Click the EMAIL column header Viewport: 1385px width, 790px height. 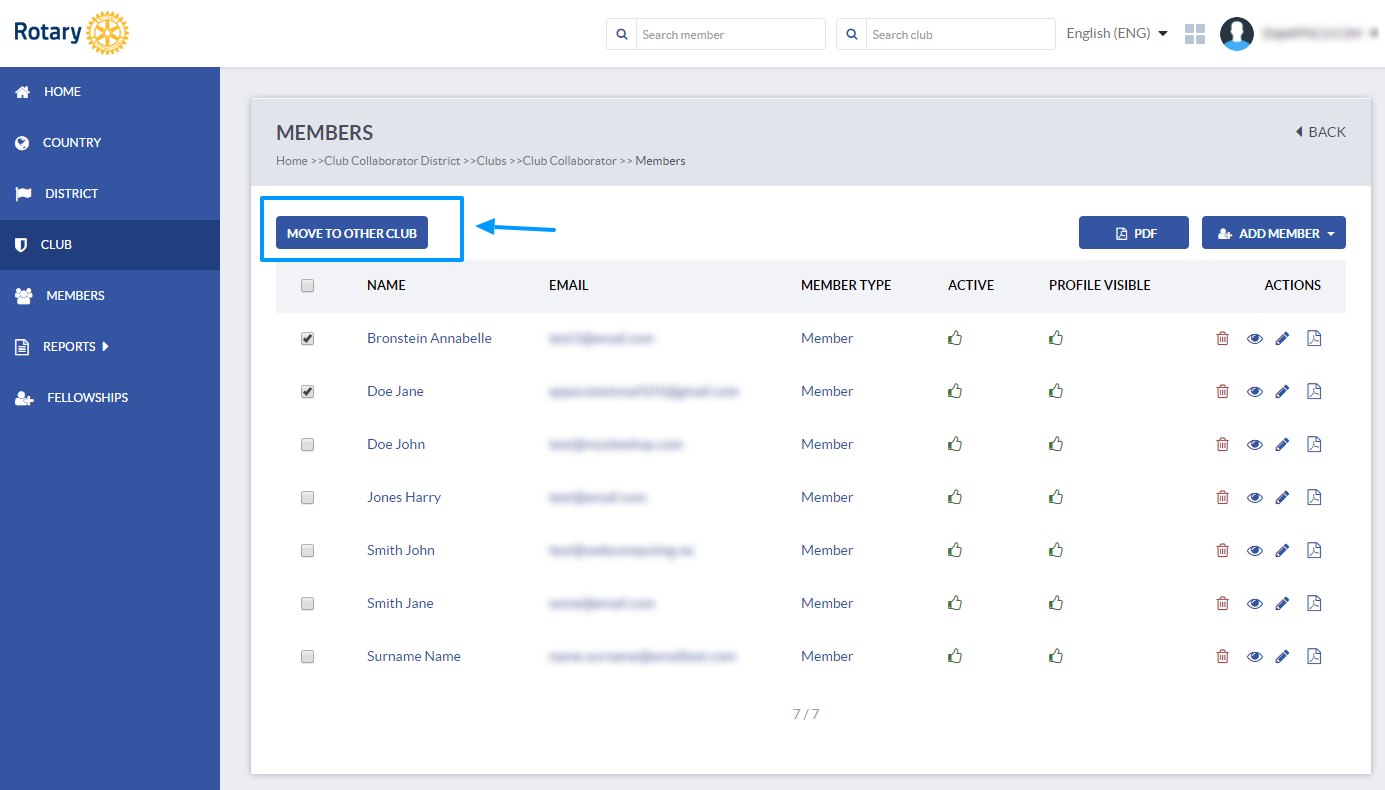coord(568,285)
